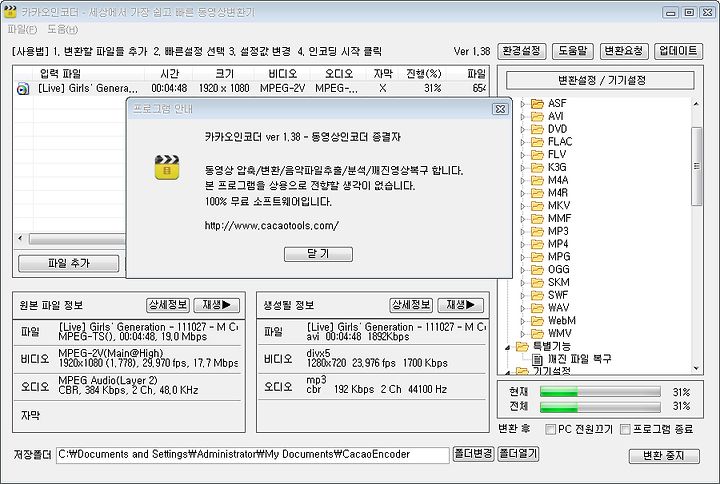Click the ASF folder icon
720x484 pixels.
(537, 103)
